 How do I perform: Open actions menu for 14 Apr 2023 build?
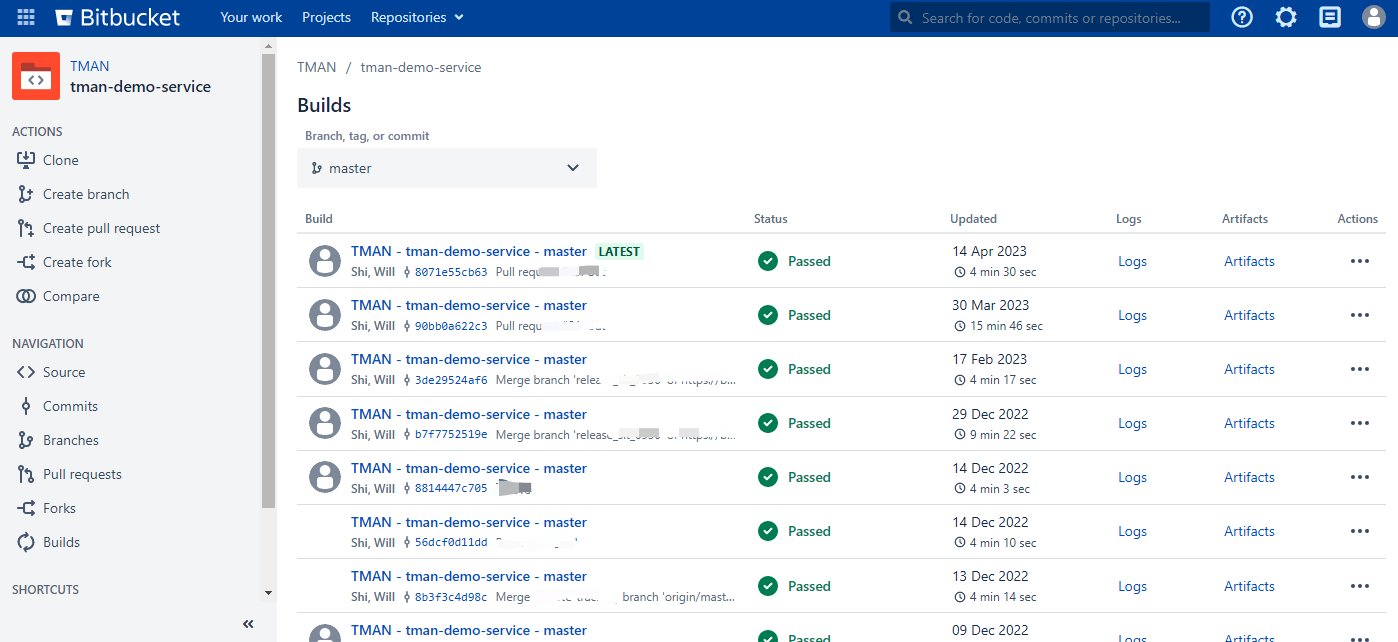coord(1359,261)
